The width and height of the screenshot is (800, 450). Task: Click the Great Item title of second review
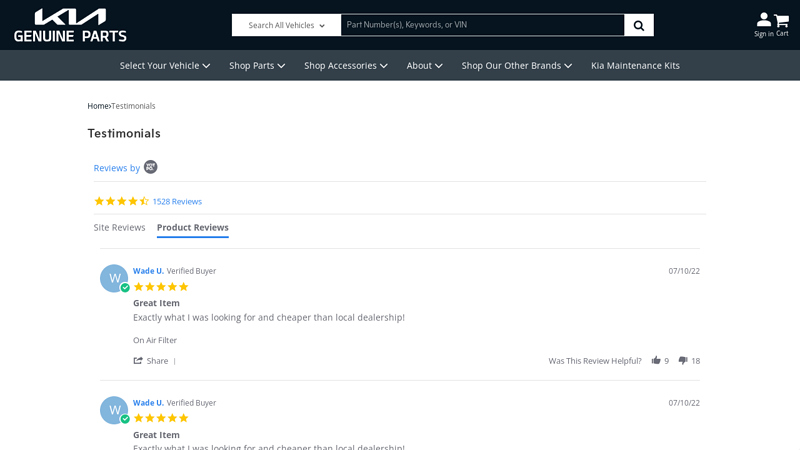[x=156, y=435]
